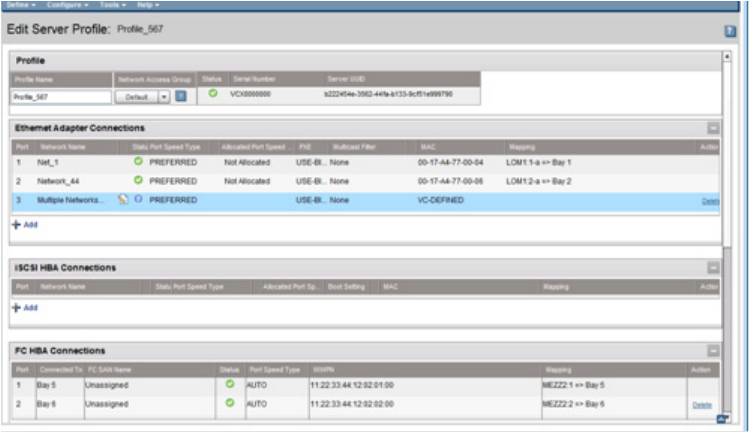
Task: Select the Net_1 network name cell
Action: 48,163
